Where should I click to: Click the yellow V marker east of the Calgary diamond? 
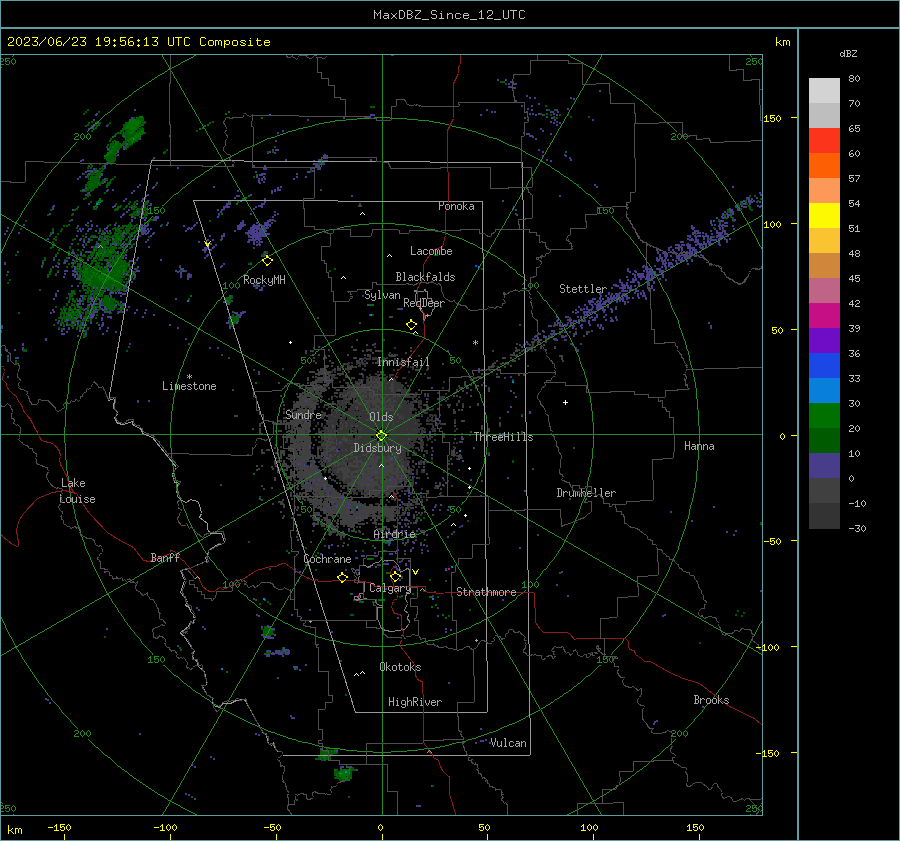415,572
